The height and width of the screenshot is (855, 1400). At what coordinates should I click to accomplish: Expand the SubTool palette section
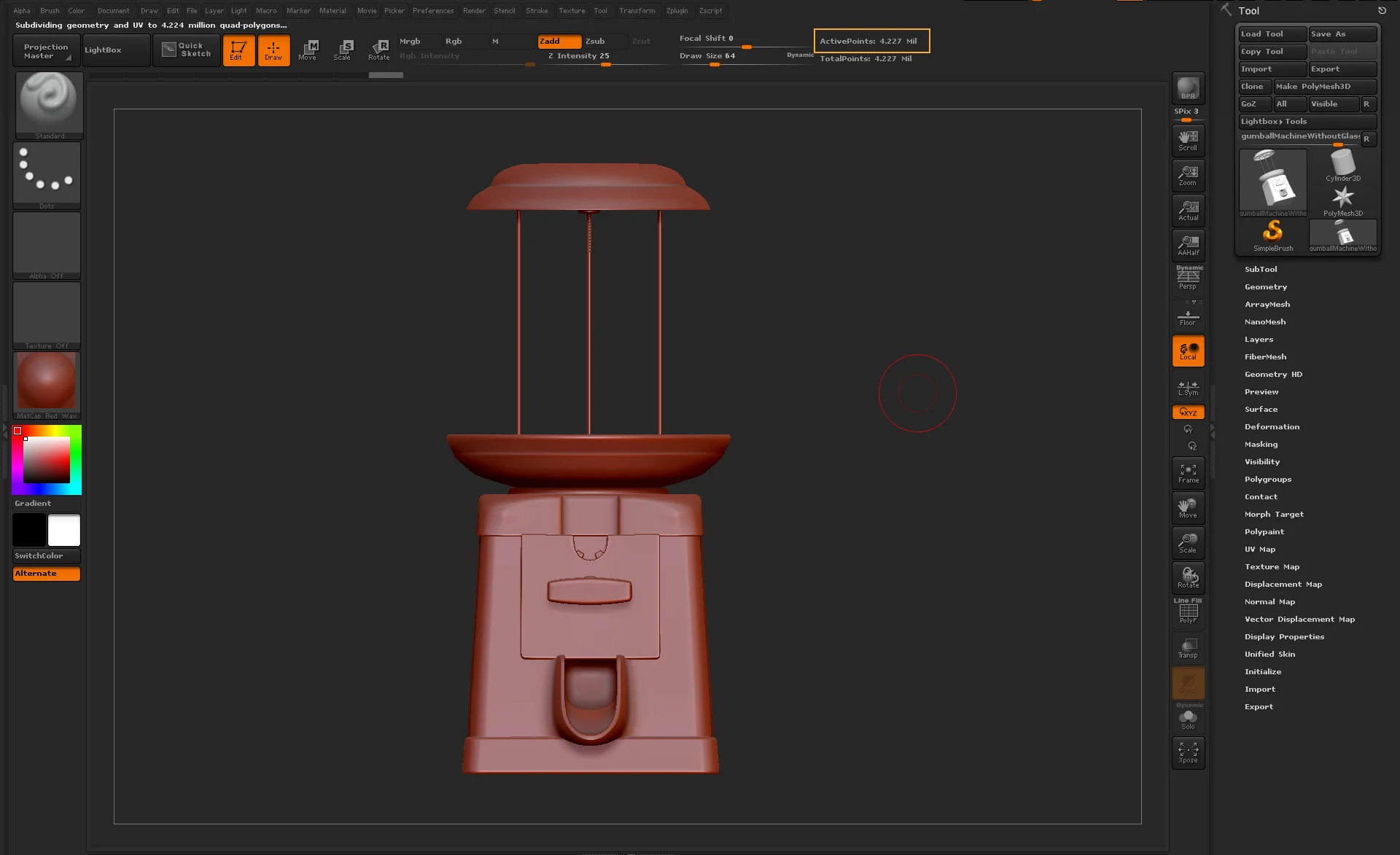pos(1261,270)
